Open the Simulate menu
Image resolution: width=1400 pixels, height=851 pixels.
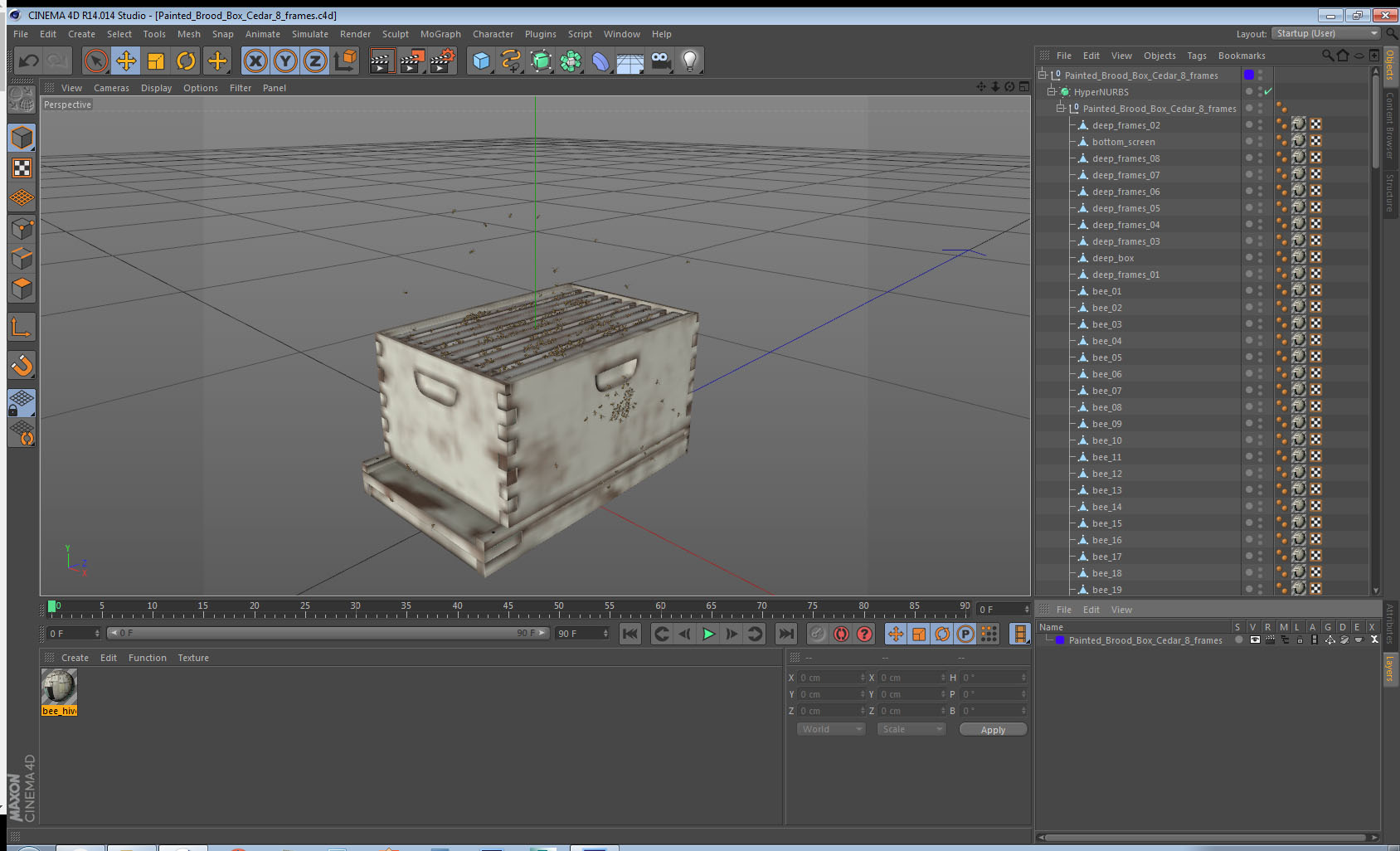coord(309,34)
